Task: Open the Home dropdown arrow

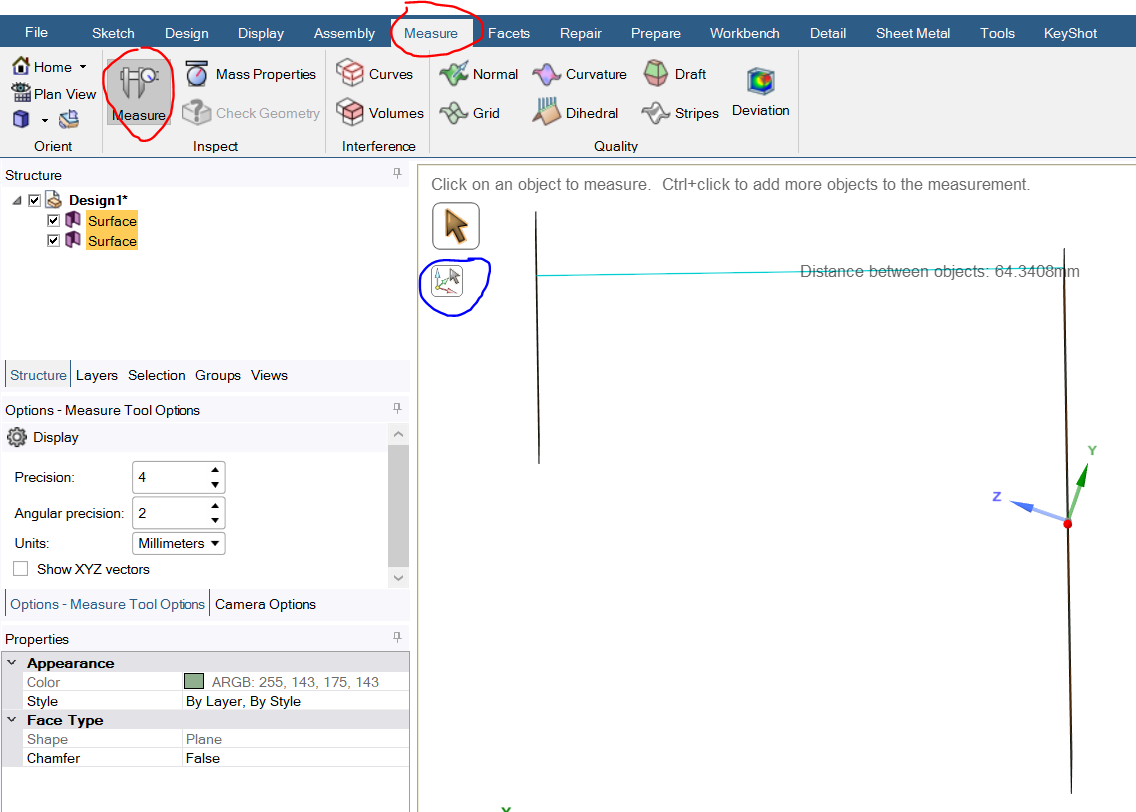Action: coord(83,67)
